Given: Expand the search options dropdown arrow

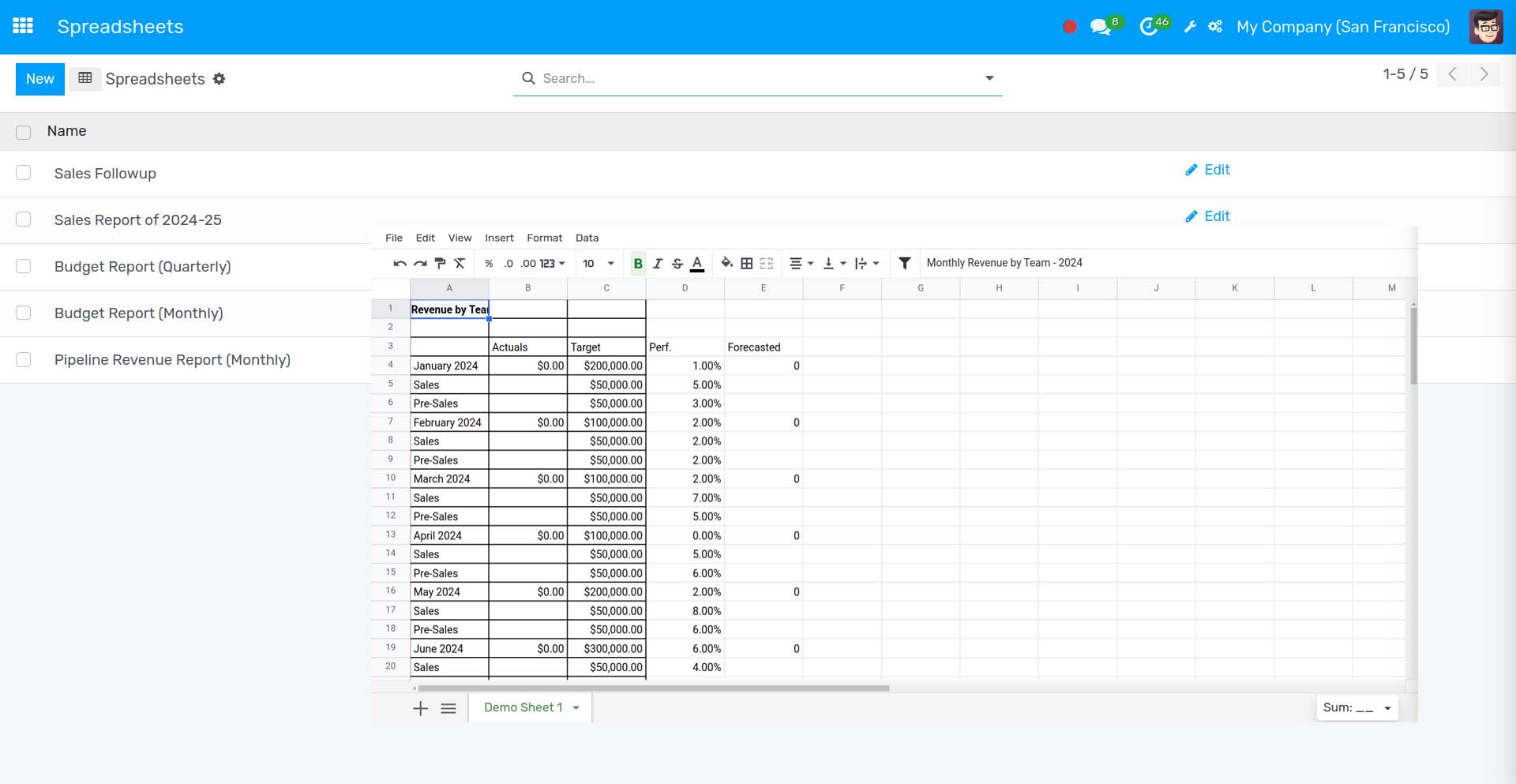Looking at the screenshot, I should [x=989, y=78].
